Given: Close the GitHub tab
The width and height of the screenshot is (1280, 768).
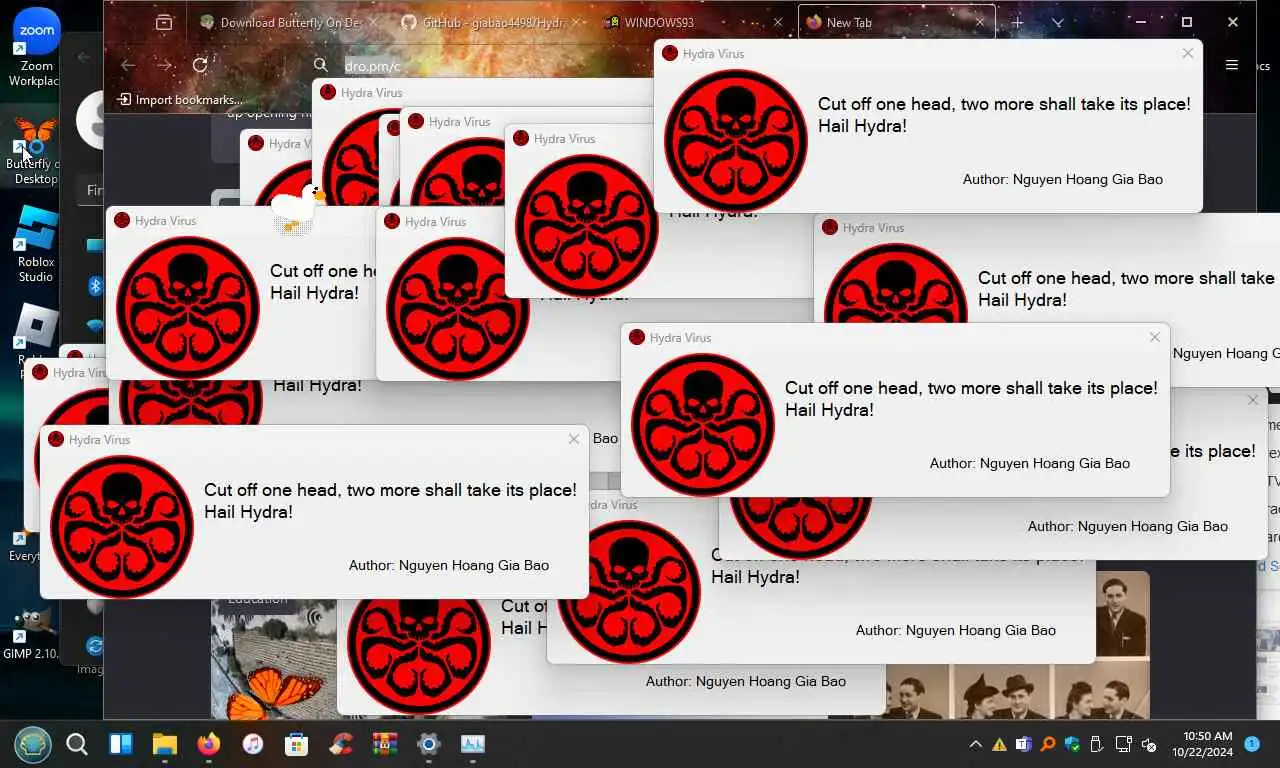Looking at the screenshot, I should click(x=576, y=22).
